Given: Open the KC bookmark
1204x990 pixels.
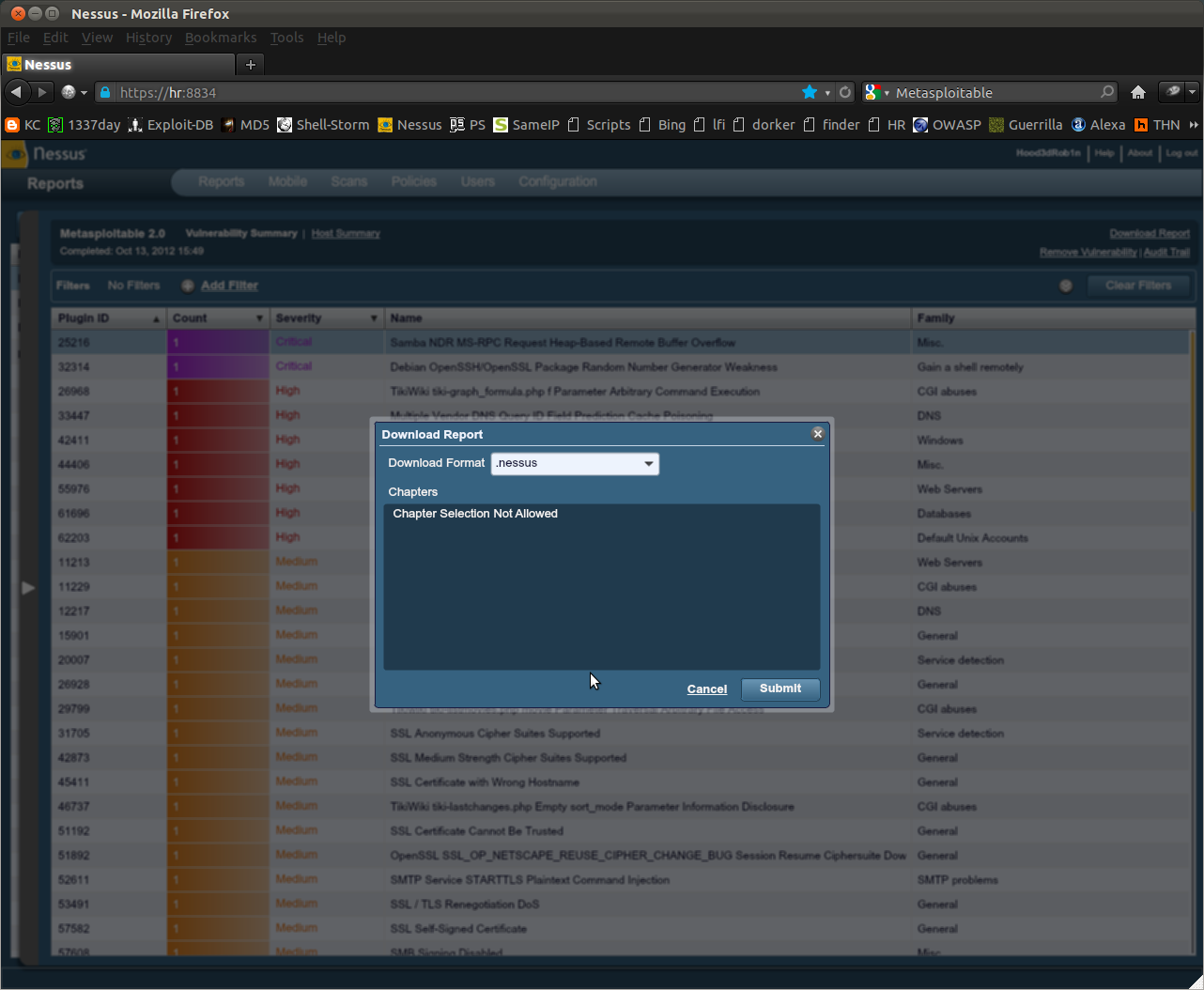Looking at the screenshot, I should (x=23, y=125).
